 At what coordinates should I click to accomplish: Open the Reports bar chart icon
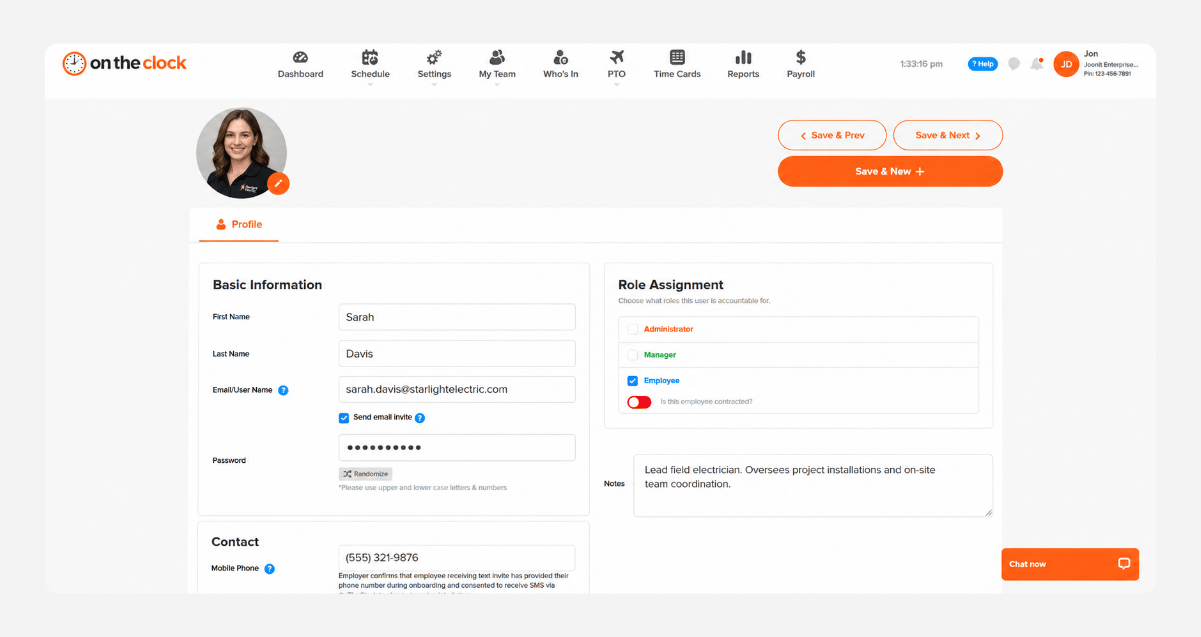pyautogui.click(x=743, y=57)
